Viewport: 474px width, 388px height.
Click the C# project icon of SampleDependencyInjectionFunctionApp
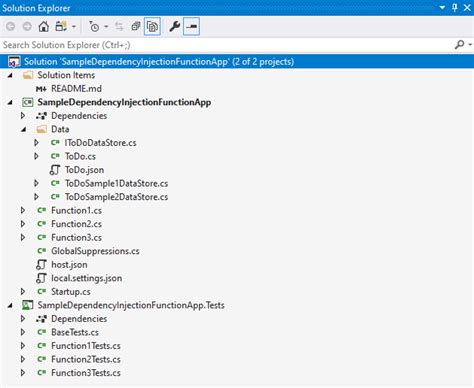(28, 102)
